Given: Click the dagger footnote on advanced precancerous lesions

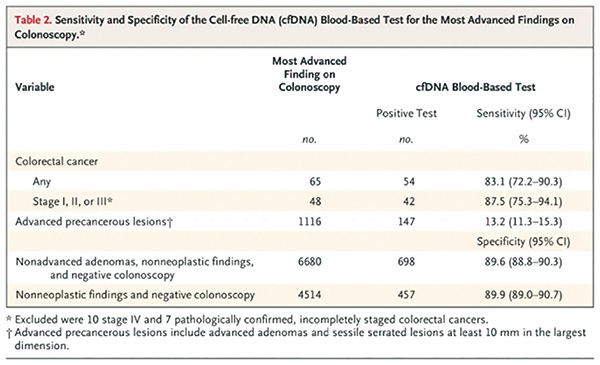Looking at the screenshot, I should point(297,339).
